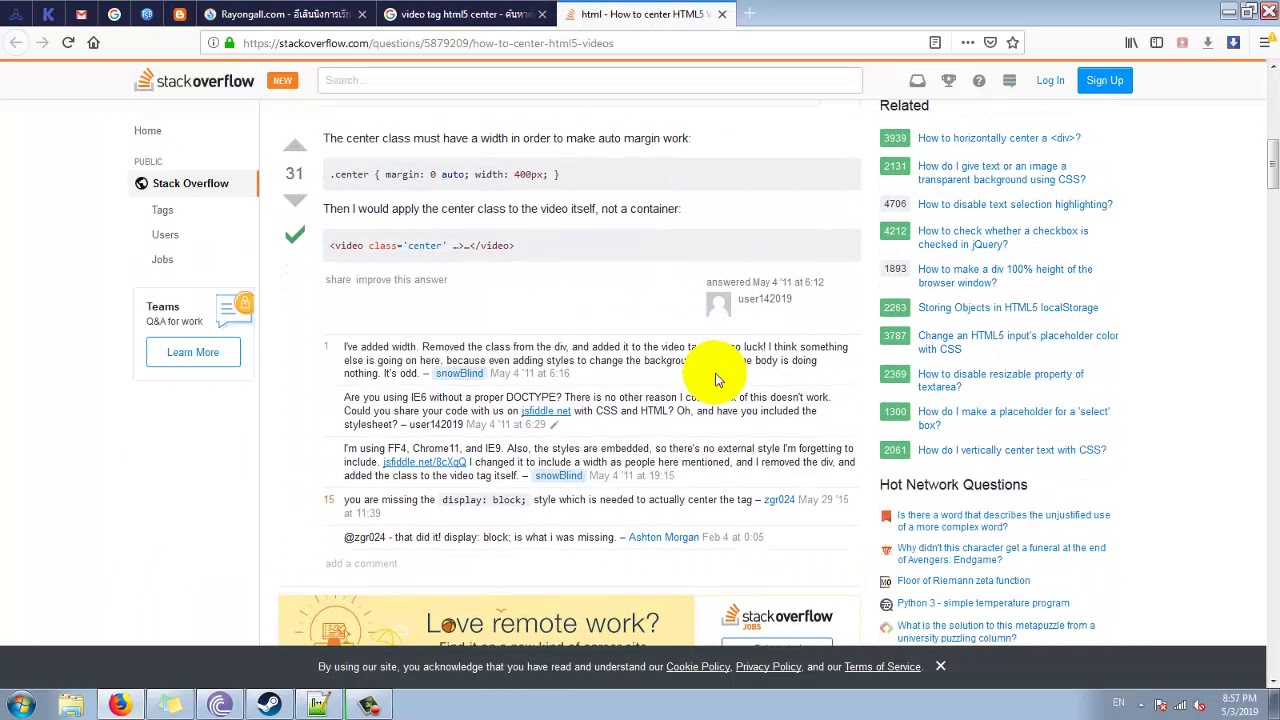Screen dimensions: 1280x720
Task: Go back to the previous page
Action: 16,43
